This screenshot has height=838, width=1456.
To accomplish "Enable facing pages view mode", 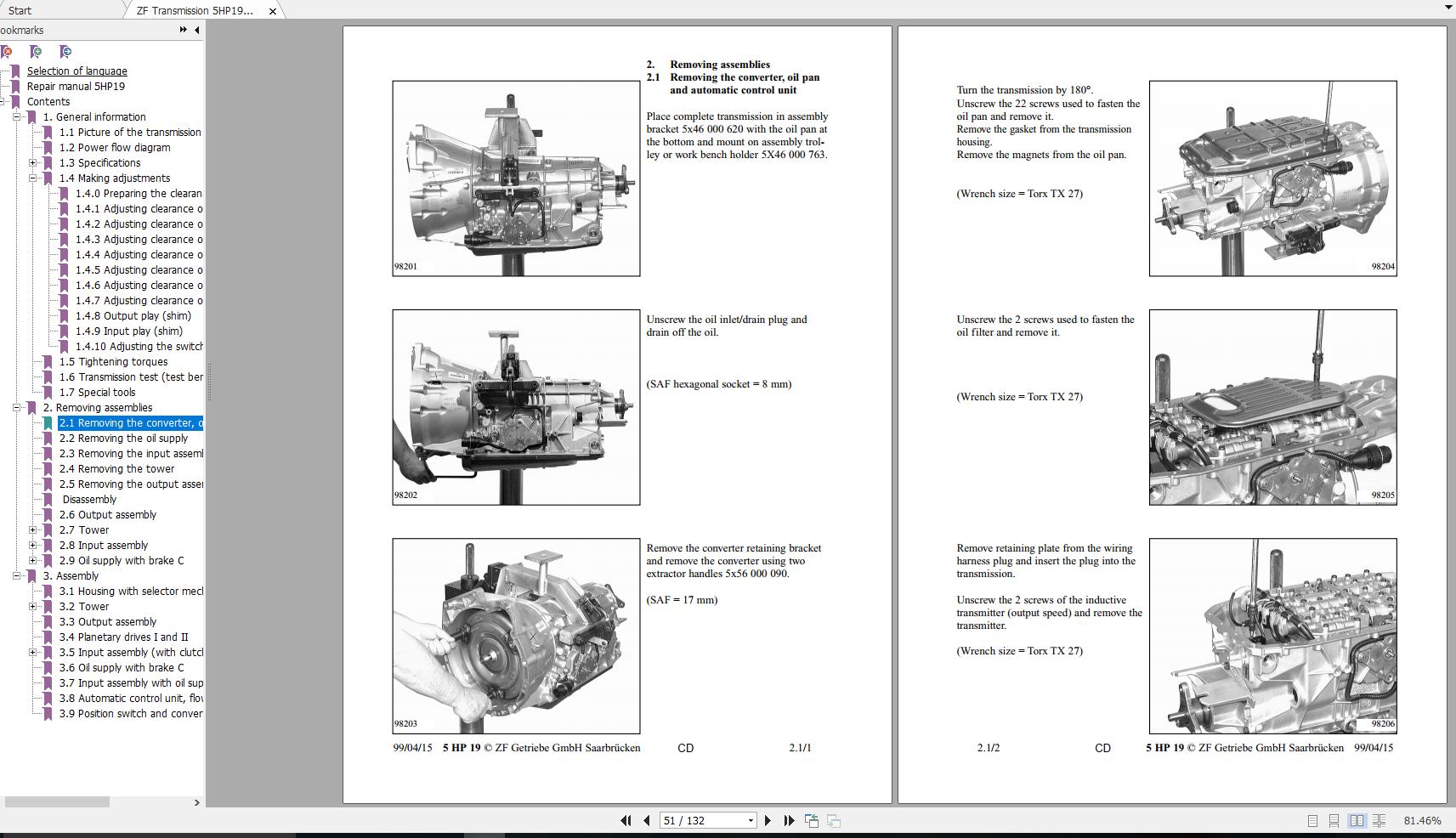I will (x=1357, y=821).
